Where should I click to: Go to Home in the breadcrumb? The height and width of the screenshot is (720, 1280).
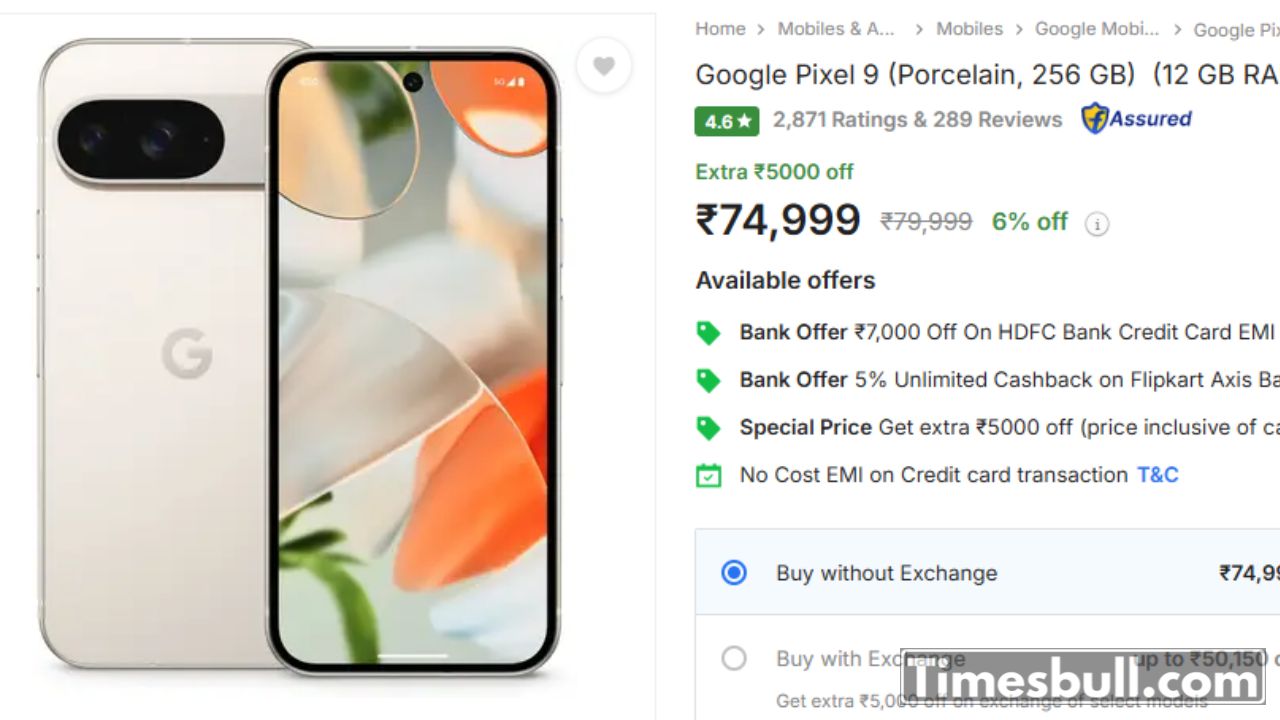tap(720, 29)
